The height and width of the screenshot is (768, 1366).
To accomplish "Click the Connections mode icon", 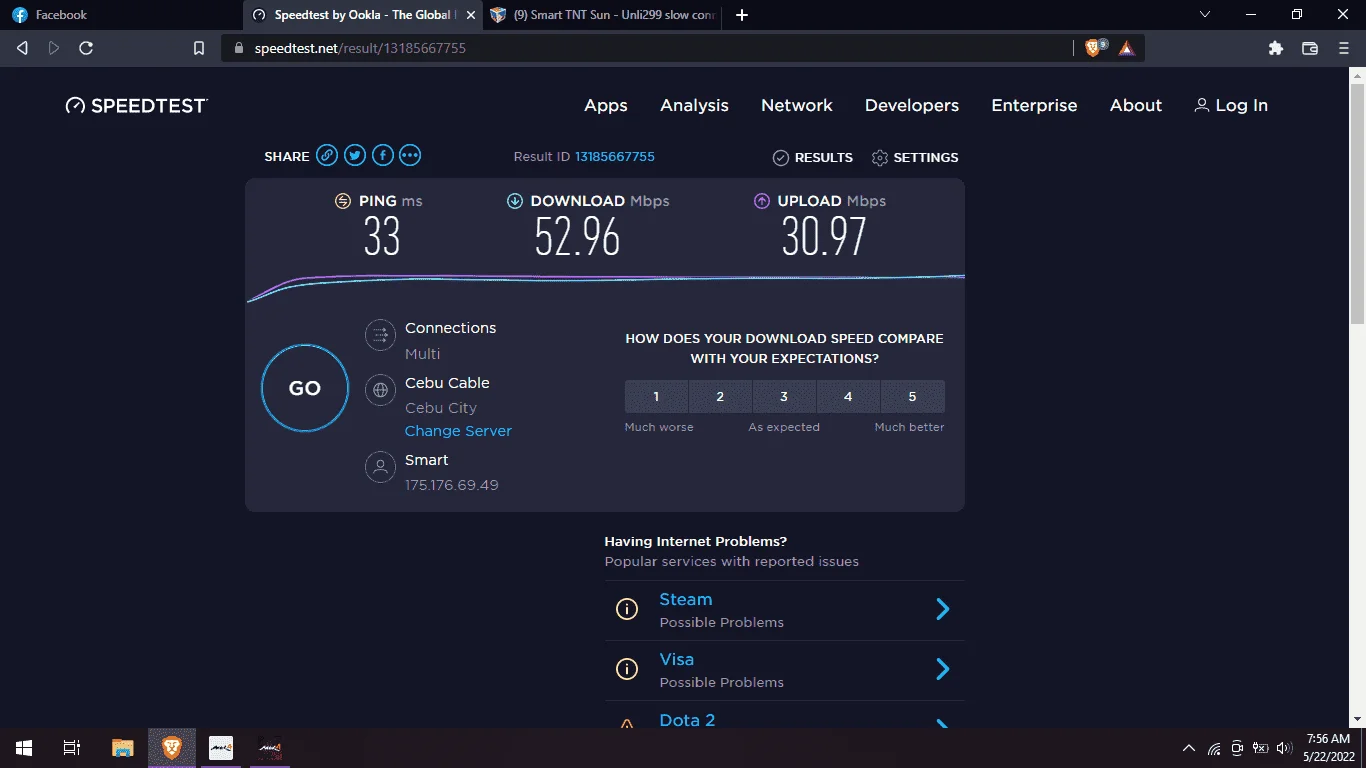I will click(380, 335).
